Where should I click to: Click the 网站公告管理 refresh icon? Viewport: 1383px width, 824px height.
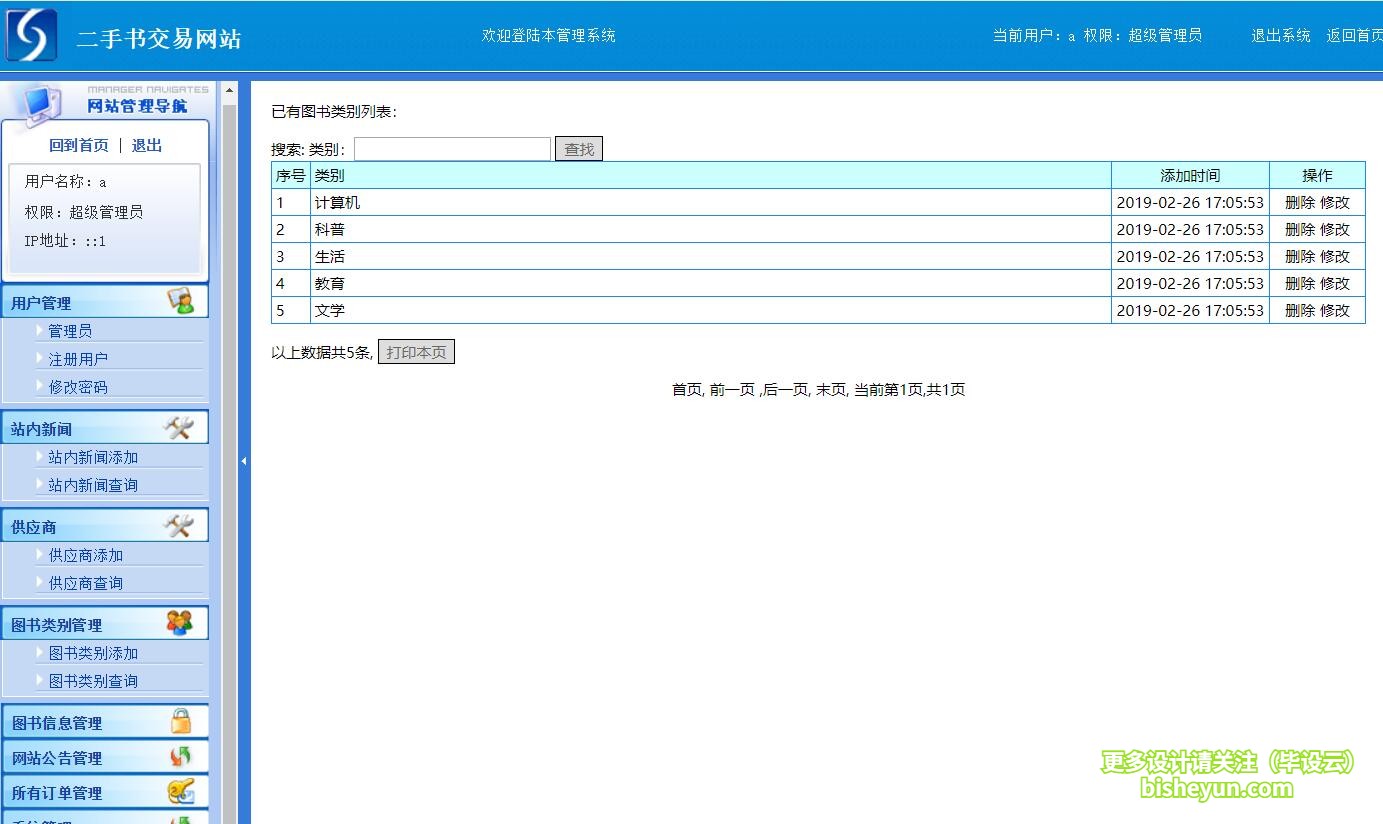click(180, 756)
